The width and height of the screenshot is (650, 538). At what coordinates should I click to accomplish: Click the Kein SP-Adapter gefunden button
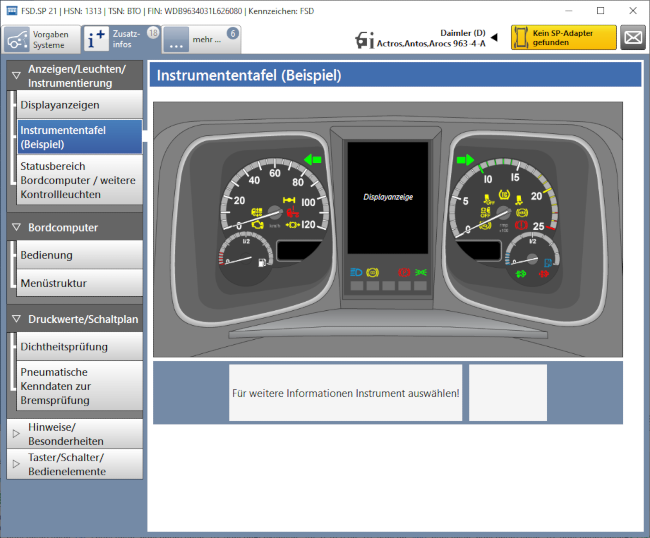point(564,38)
